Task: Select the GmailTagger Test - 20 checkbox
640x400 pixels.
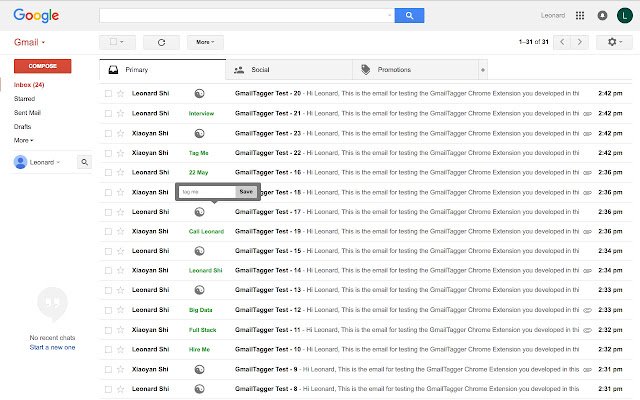Action: 108,93
